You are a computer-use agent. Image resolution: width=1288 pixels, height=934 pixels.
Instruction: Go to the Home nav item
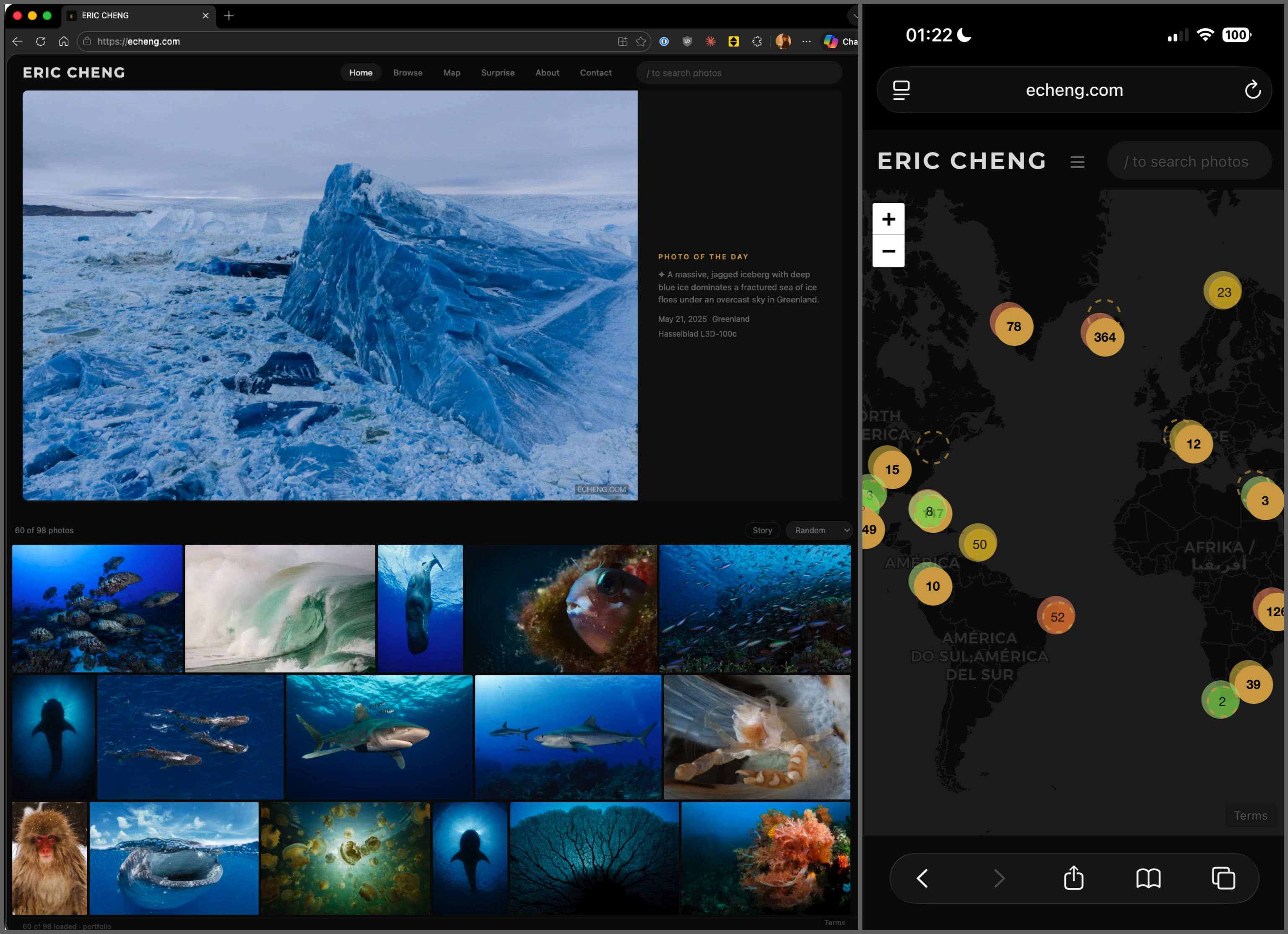(361, 73)
